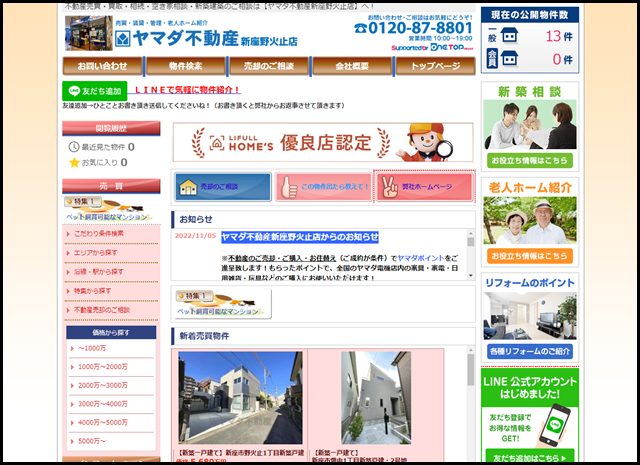Click the 老人ホーム紹介 elderly couple photo
This screenshot has height=465, width=640.
[530, 220]
